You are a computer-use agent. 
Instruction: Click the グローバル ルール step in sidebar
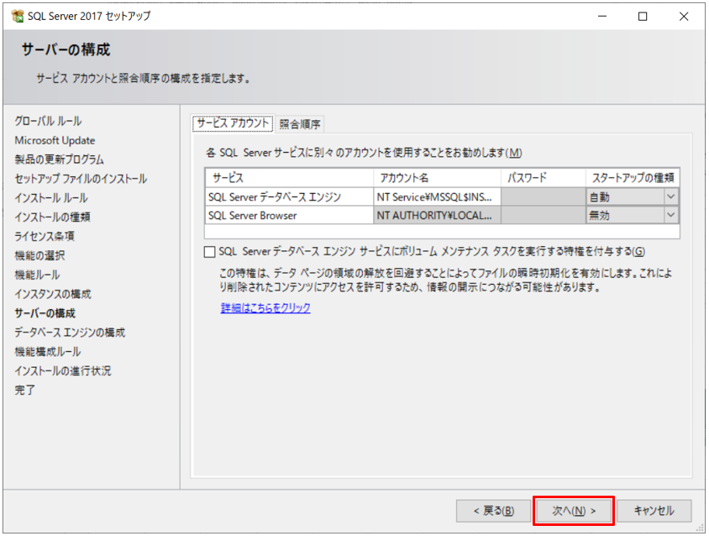coord(48,121)
